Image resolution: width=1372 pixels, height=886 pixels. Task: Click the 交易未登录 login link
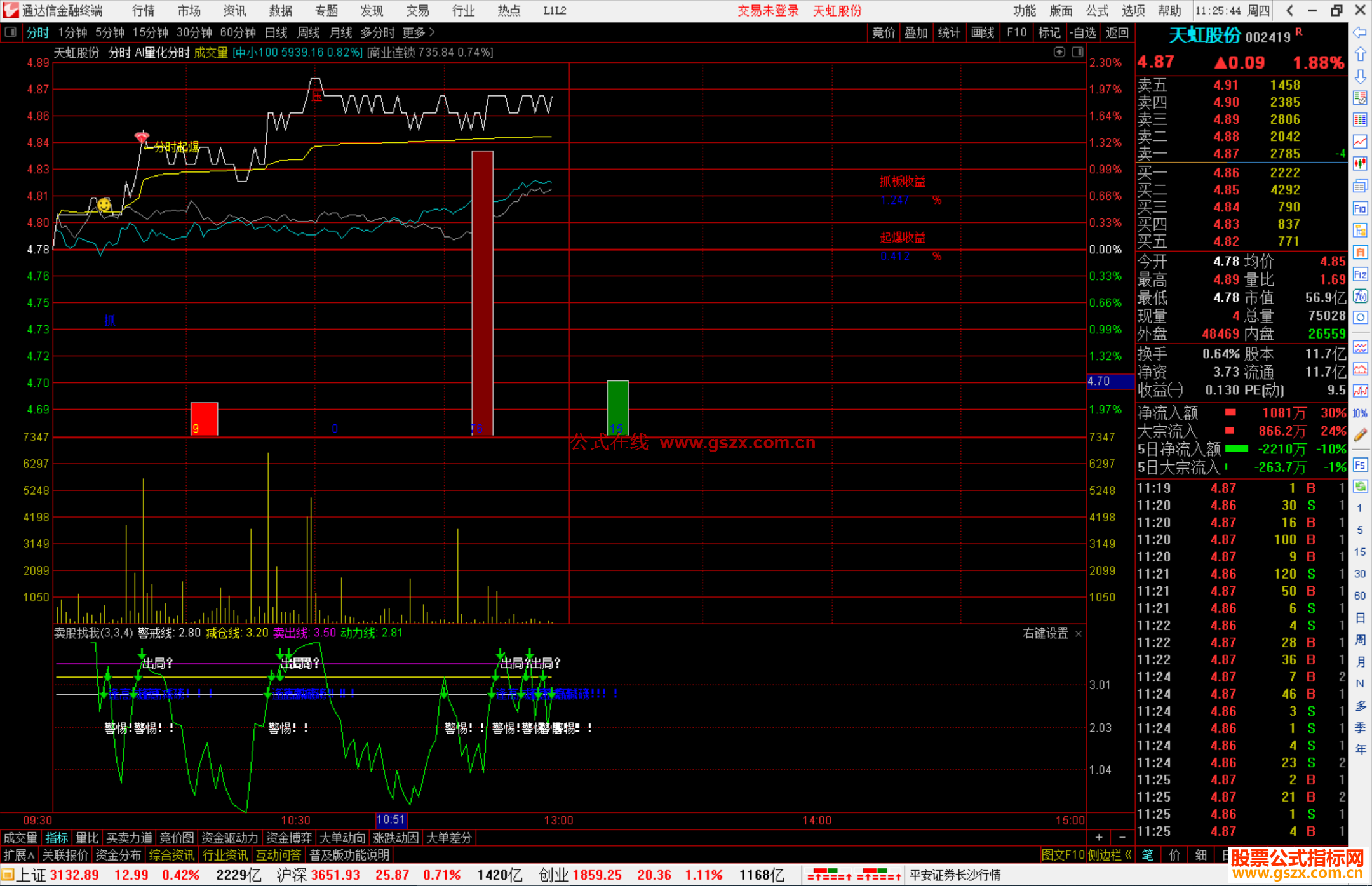click(768, 10)
